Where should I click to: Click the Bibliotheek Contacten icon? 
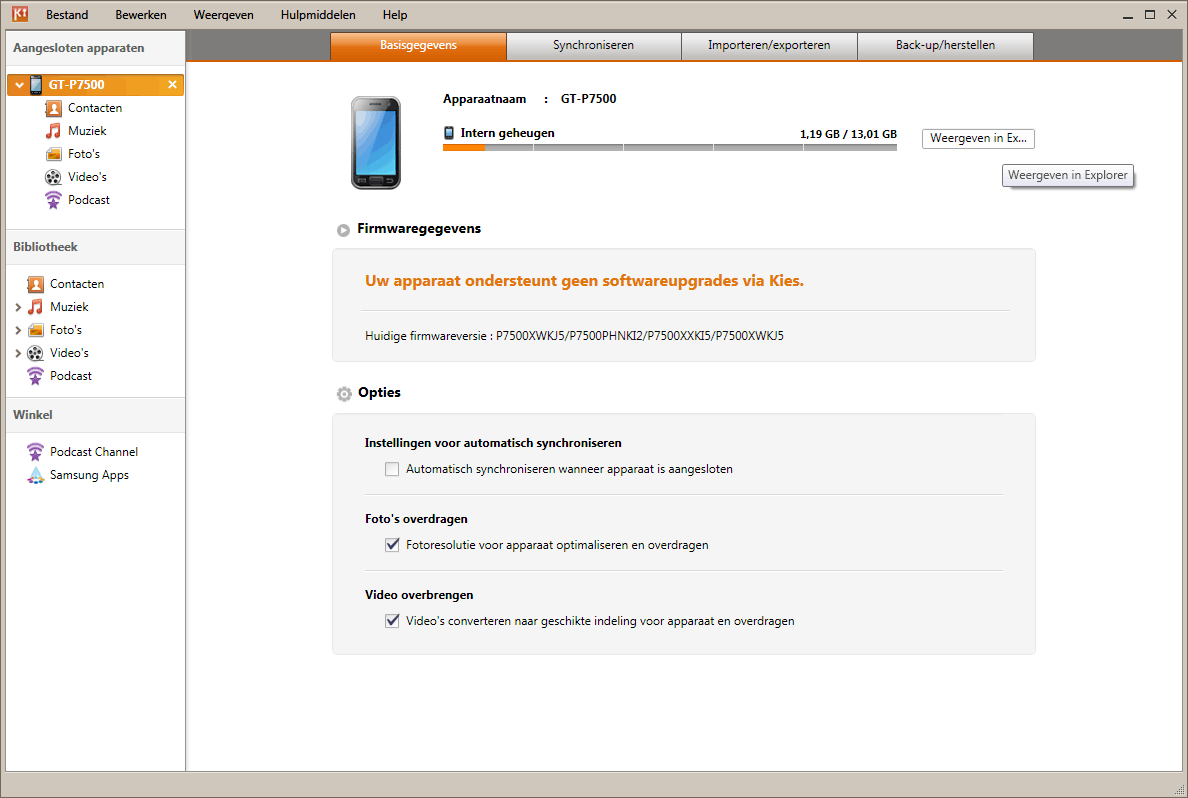(36, 284)
